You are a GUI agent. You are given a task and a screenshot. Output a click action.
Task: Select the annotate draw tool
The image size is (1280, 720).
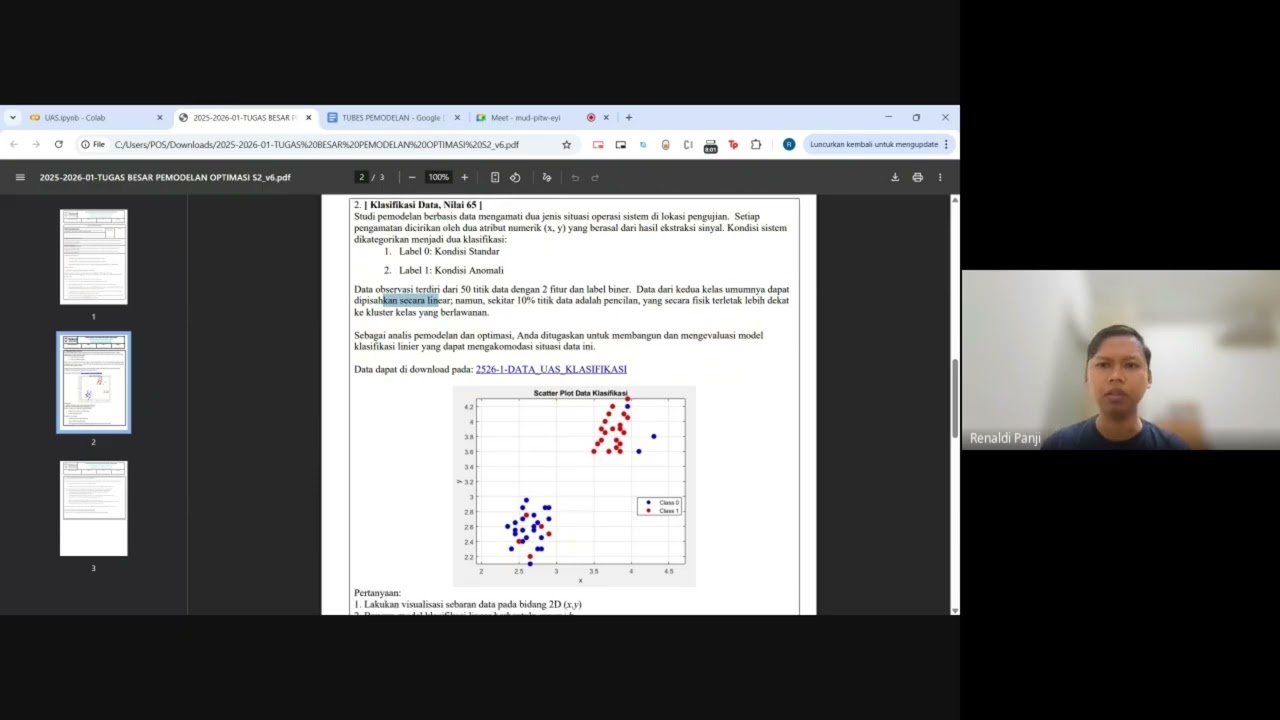547,177
